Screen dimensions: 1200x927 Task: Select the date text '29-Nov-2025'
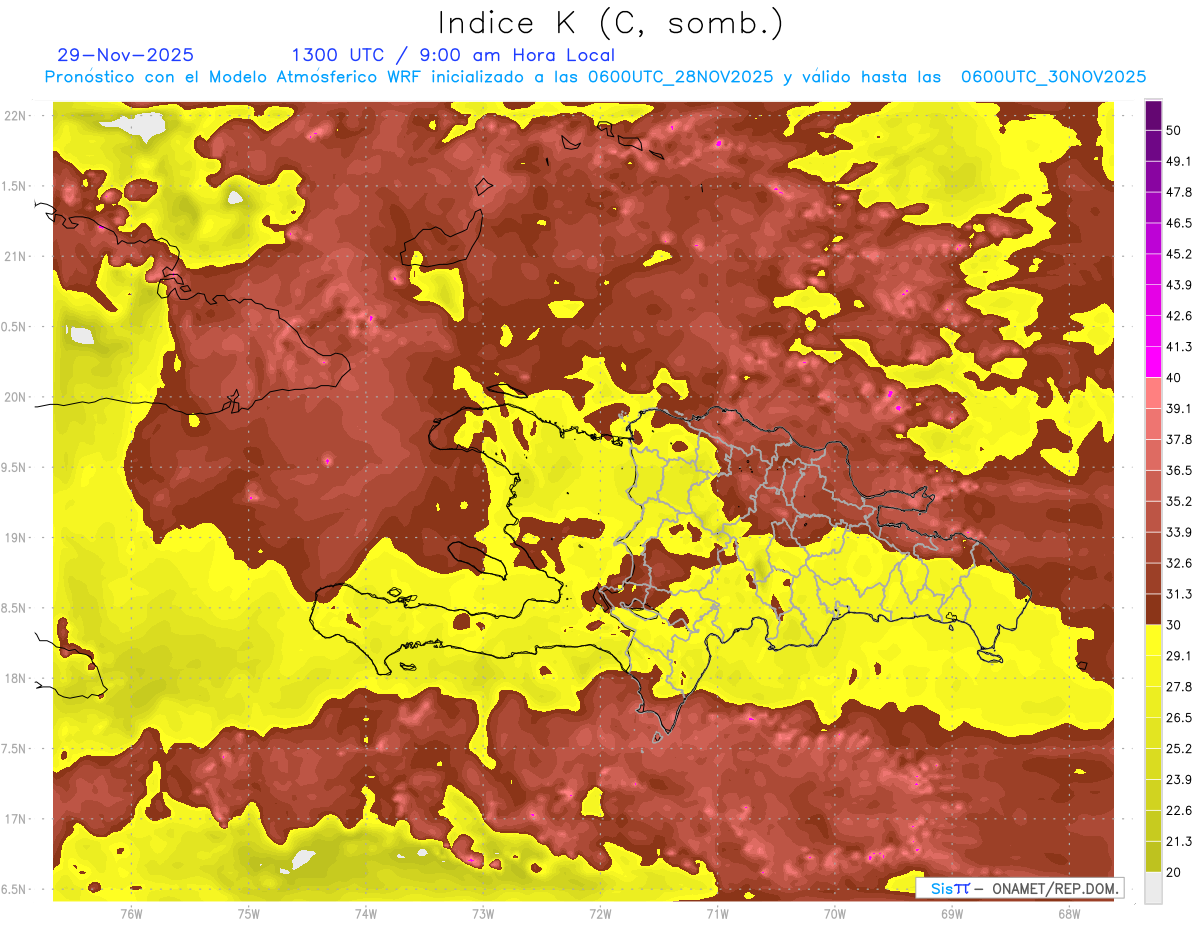coord(126,55)
